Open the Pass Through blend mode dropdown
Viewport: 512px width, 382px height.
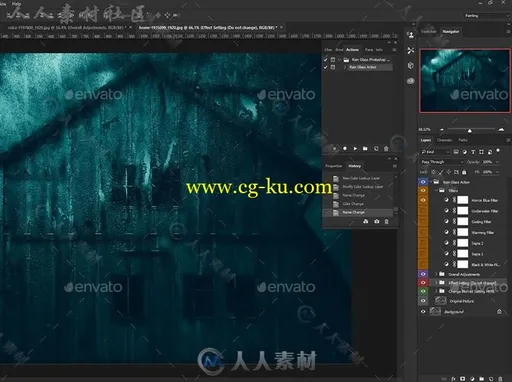point(442,162)
